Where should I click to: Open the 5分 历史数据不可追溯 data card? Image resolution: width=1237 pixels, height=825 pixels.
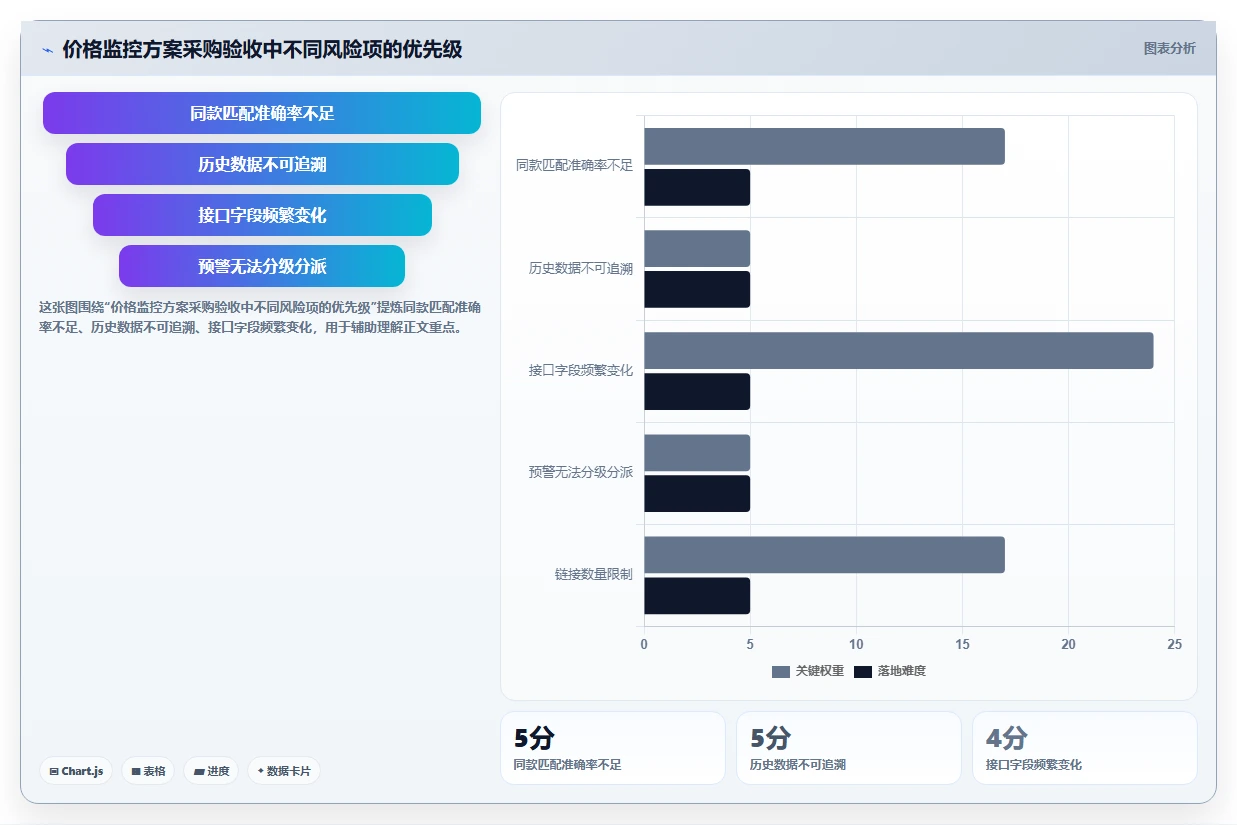(849, 748)
